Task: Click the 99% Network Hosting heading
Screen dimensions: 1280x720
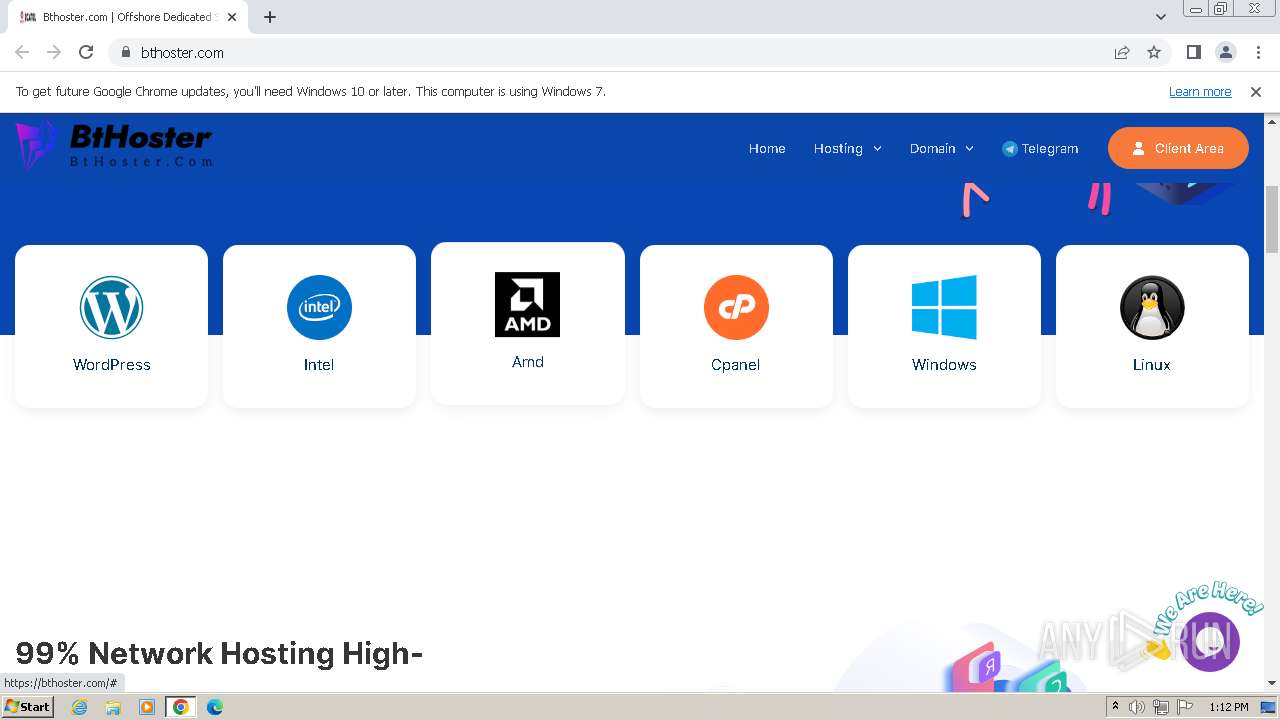Action: (219, 653)
